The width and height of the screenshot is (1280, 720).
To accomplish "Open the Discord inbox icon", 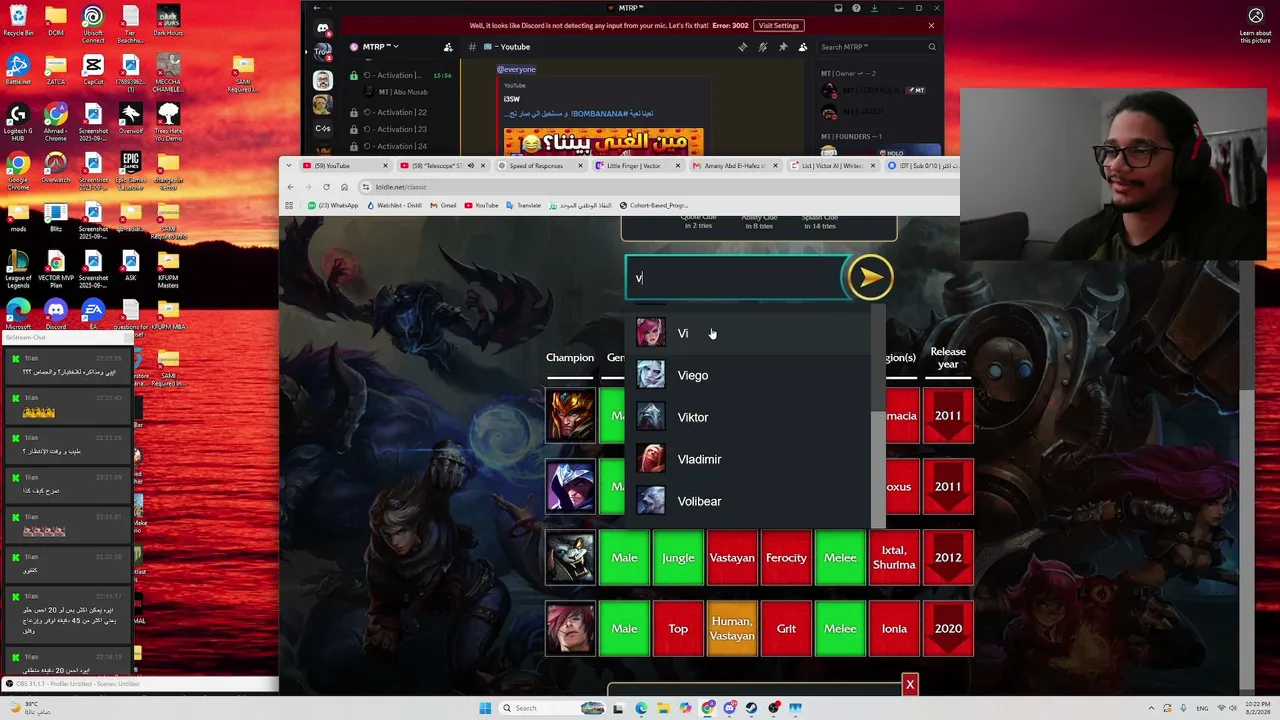I will [838, 8].
